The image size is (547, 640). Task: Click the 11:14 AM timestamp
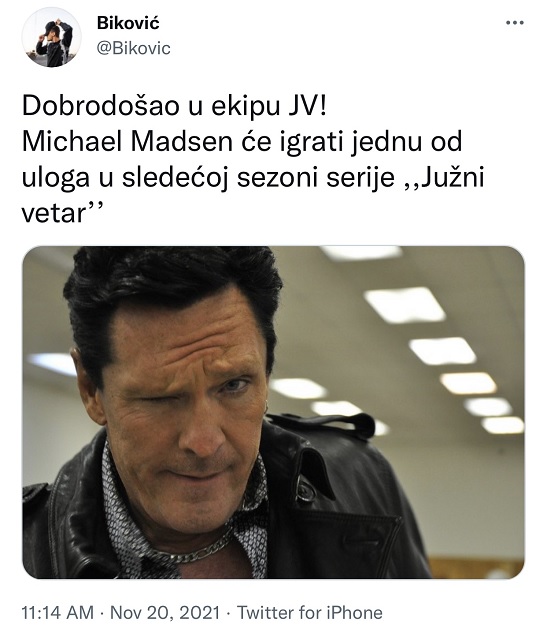[x=58, y=613]
